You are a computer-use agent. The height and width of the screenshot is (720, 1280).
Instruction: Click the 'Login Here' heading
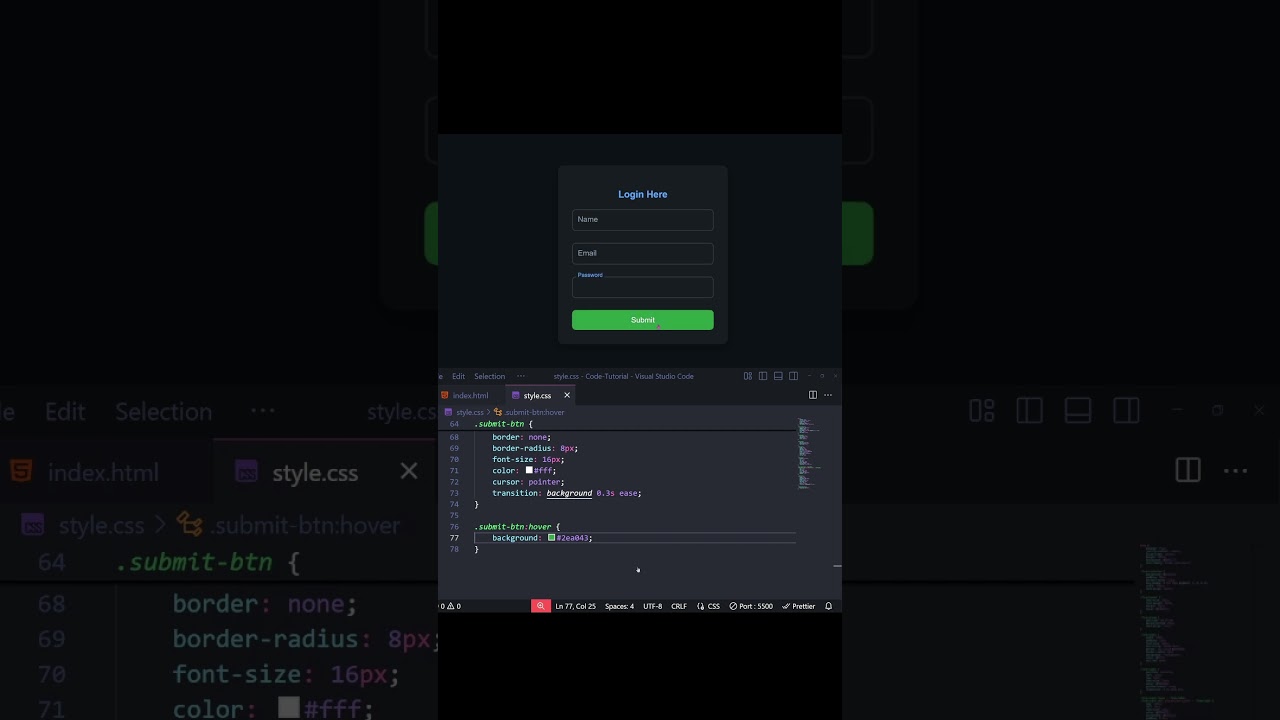tap(643, 194)
